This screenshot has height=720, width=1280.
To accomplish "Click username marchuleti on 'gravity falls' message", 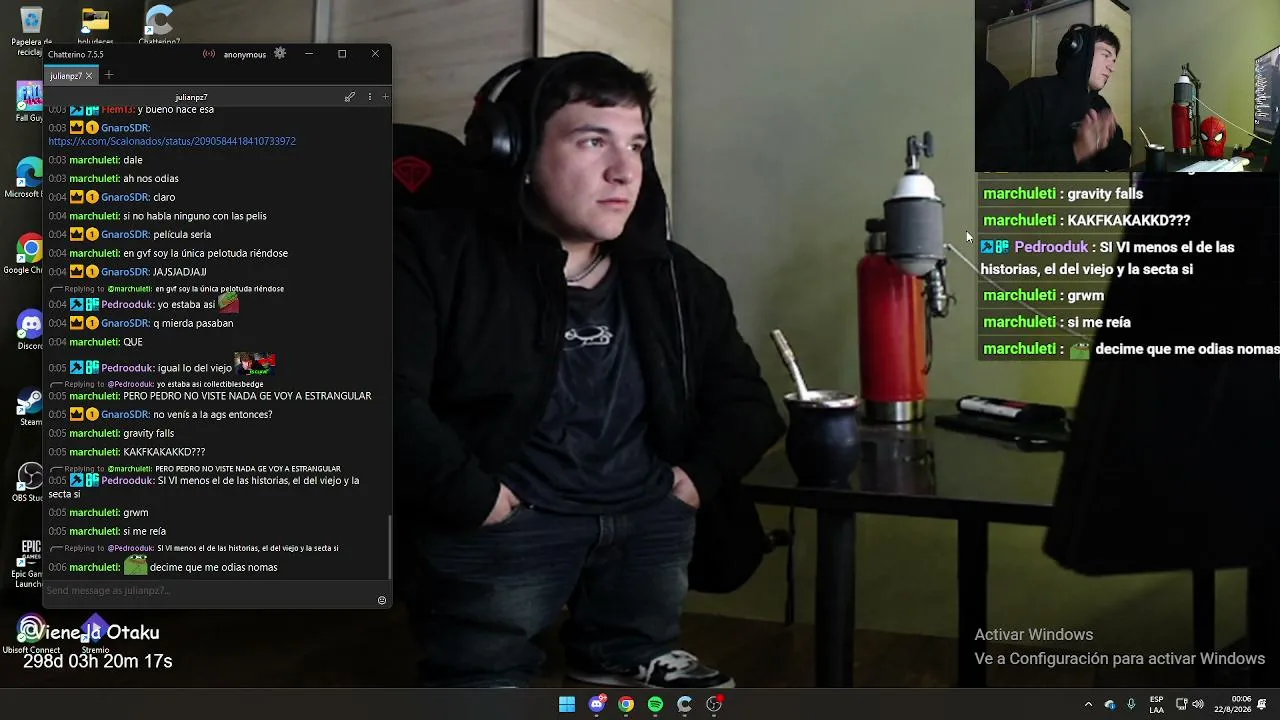I will point(94,433).
